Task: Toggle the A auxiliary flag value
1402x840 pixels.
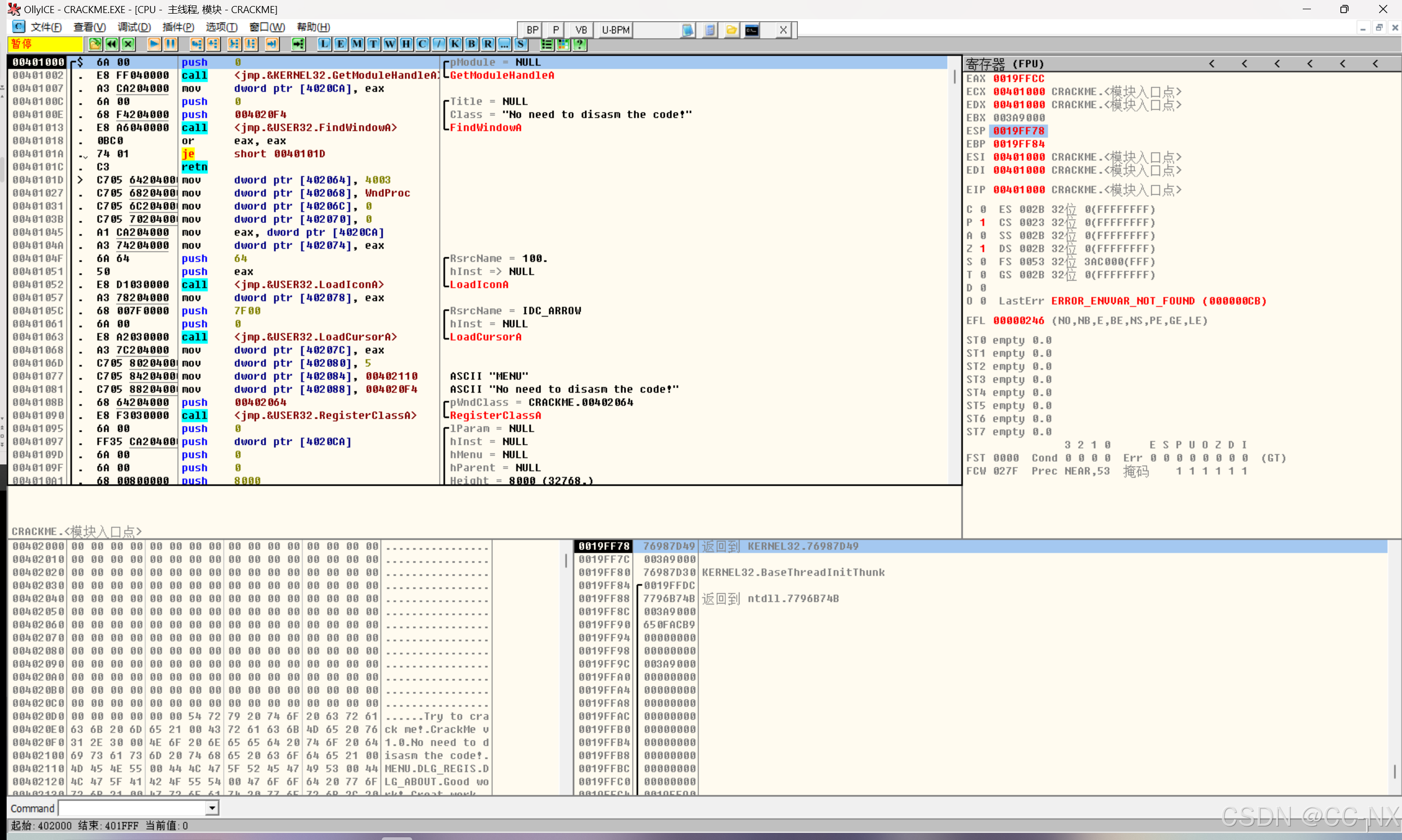Action: (x=983, y=235)
